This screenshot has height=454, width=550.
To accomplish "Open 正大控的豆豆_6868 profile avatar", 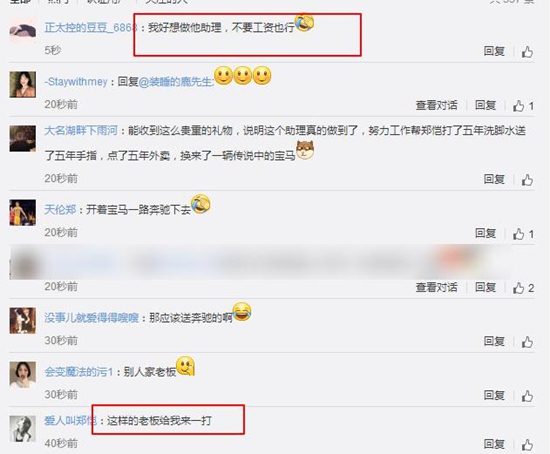I will point(22,30).
